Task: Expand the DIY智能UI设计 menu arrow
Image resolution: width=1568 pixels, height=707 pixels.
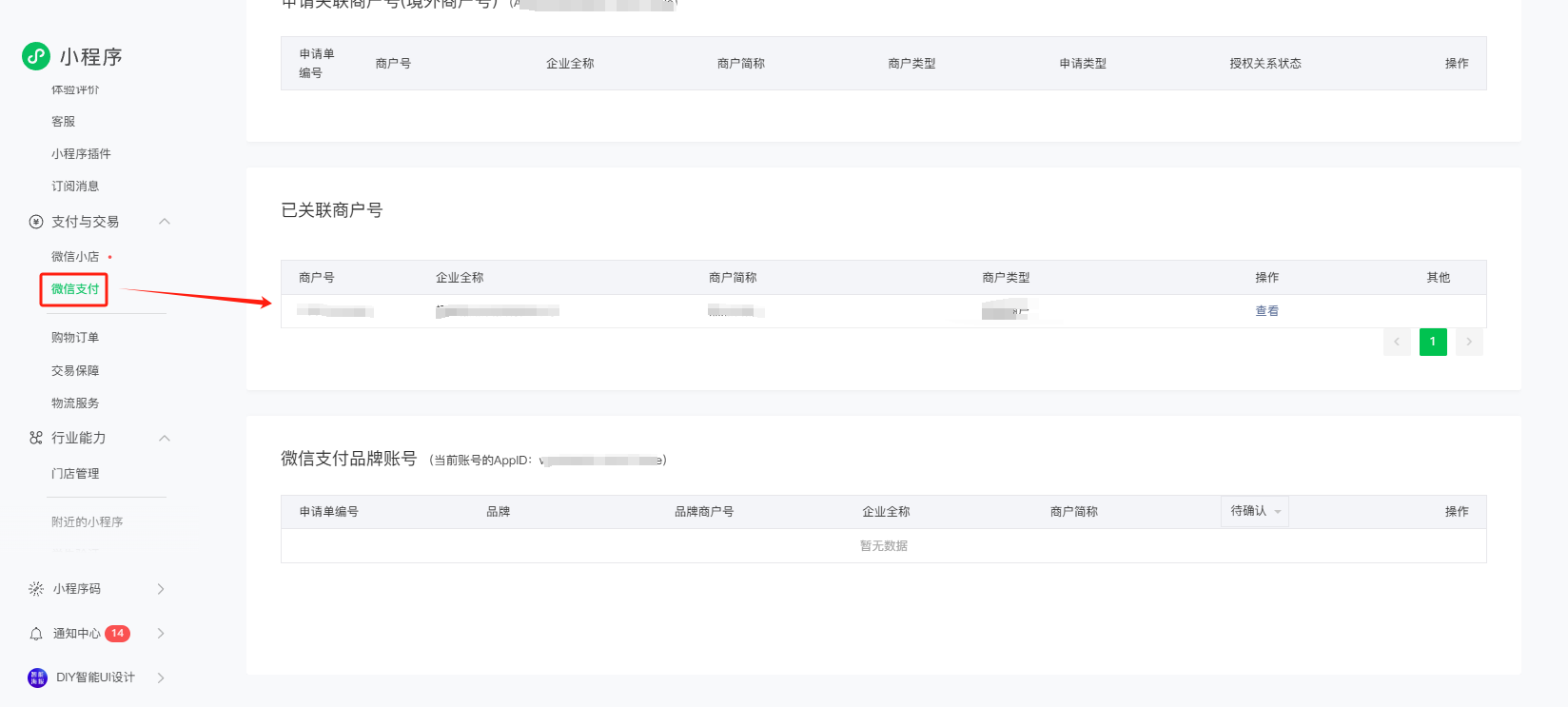Action: click(x=161, y=678)
